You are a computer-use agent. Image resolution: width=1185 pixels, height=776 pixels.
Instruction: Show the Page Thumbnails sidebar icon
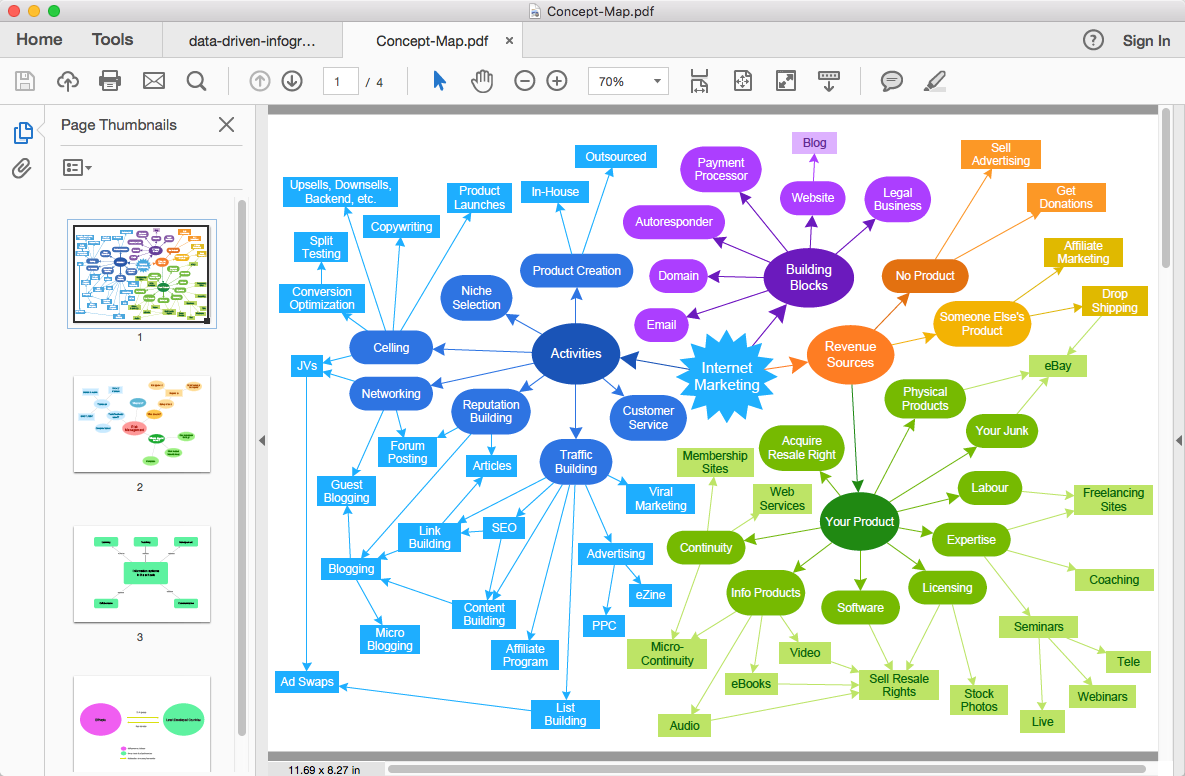(23, 133)
